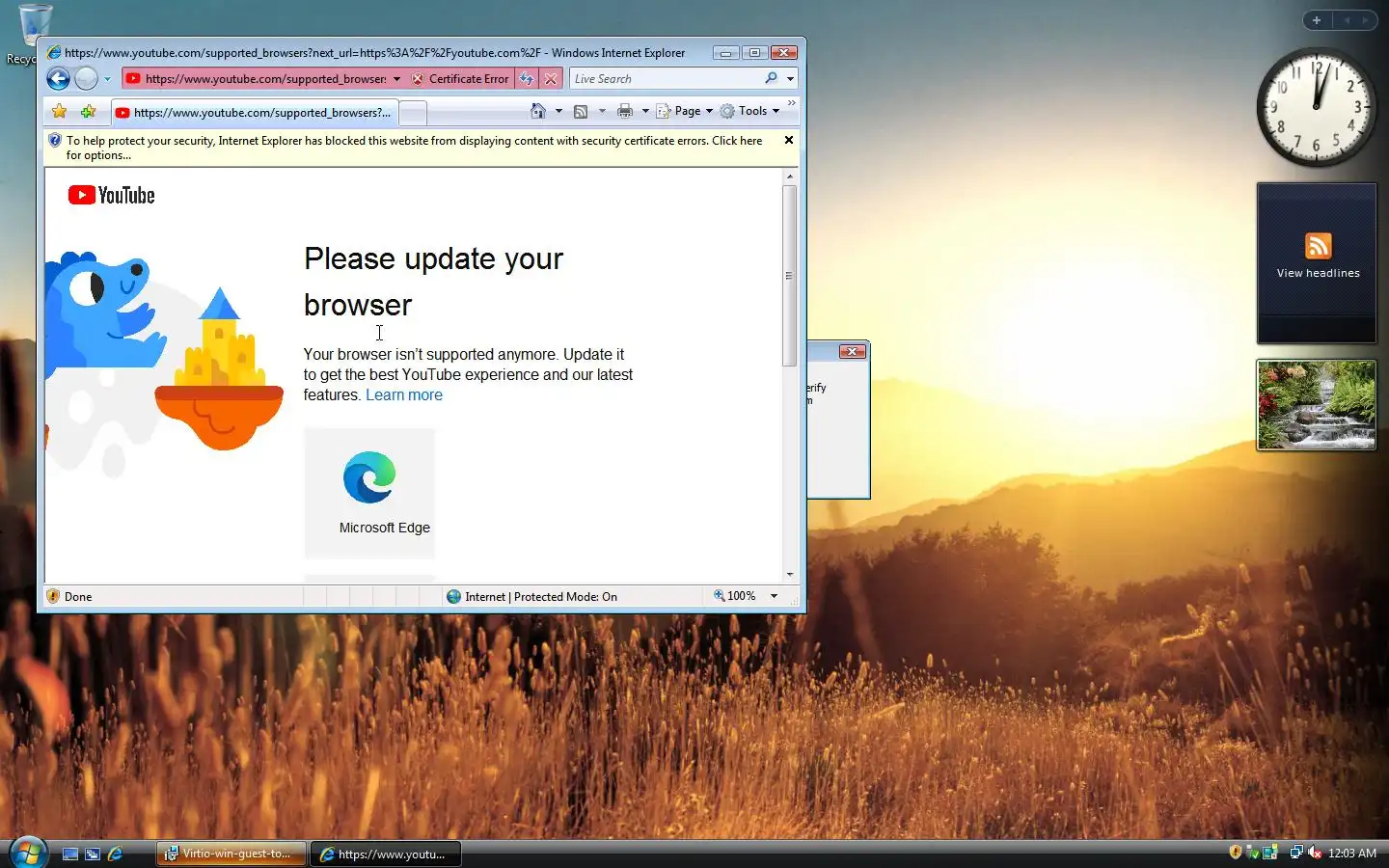This screenshot has height=868, width=1389.
Task: Follow the Learn more link
Action: click(x=404, y=395)
